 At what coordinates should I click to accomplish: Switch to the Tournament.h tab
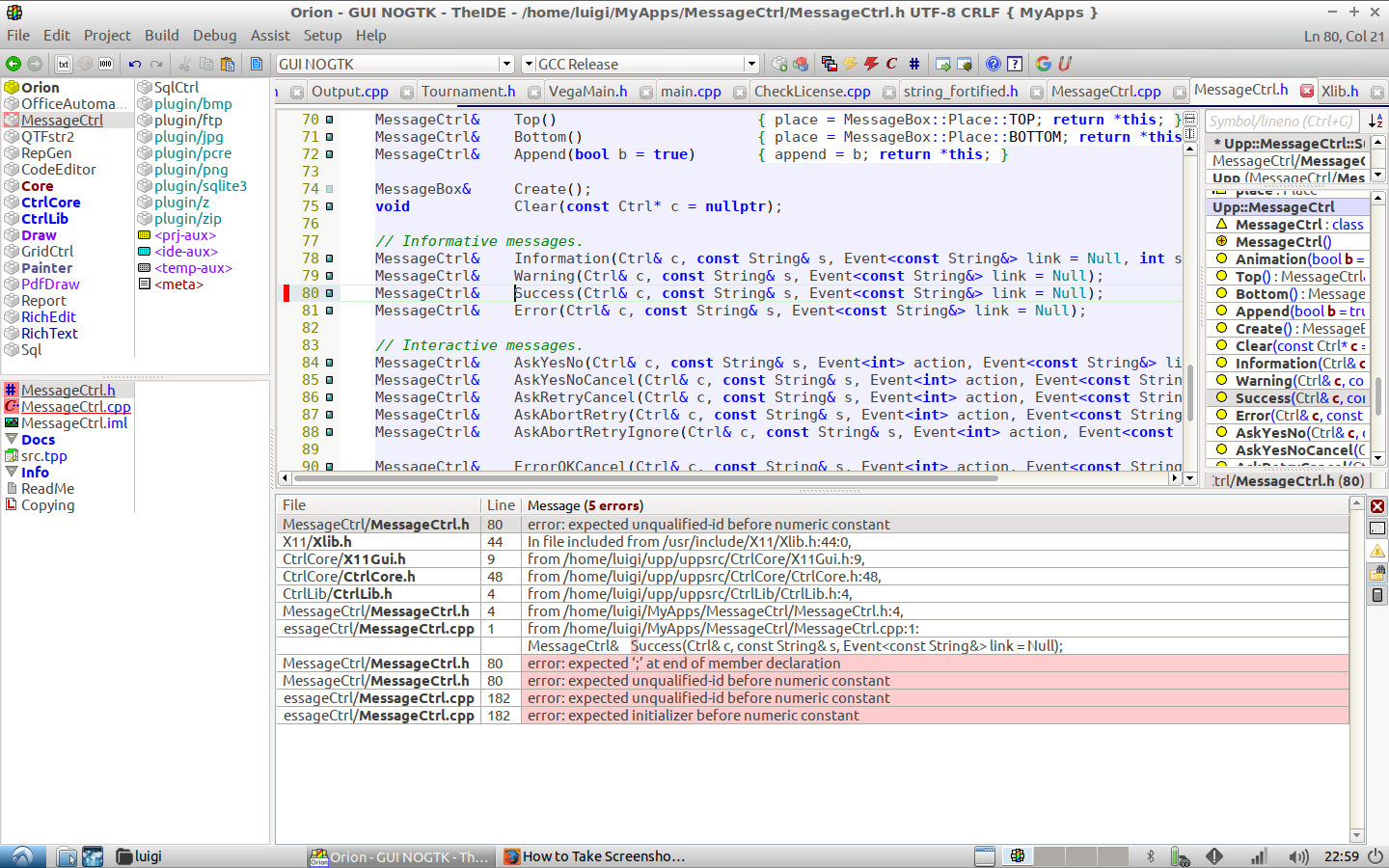click(x=468, y=92)
